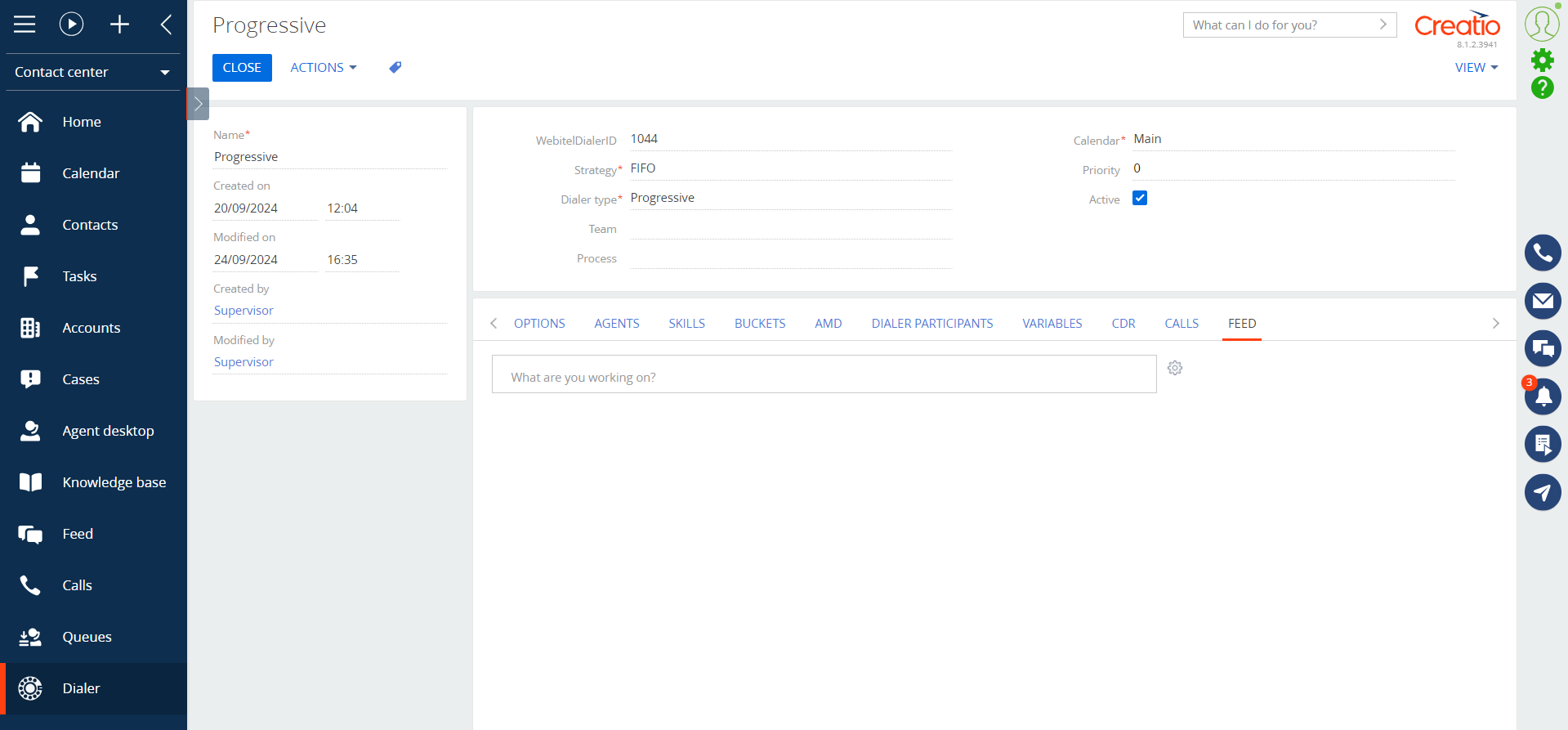
Task: Click the feed settings gear icon
Action: pyautogui.click(x=1175, y=368)
